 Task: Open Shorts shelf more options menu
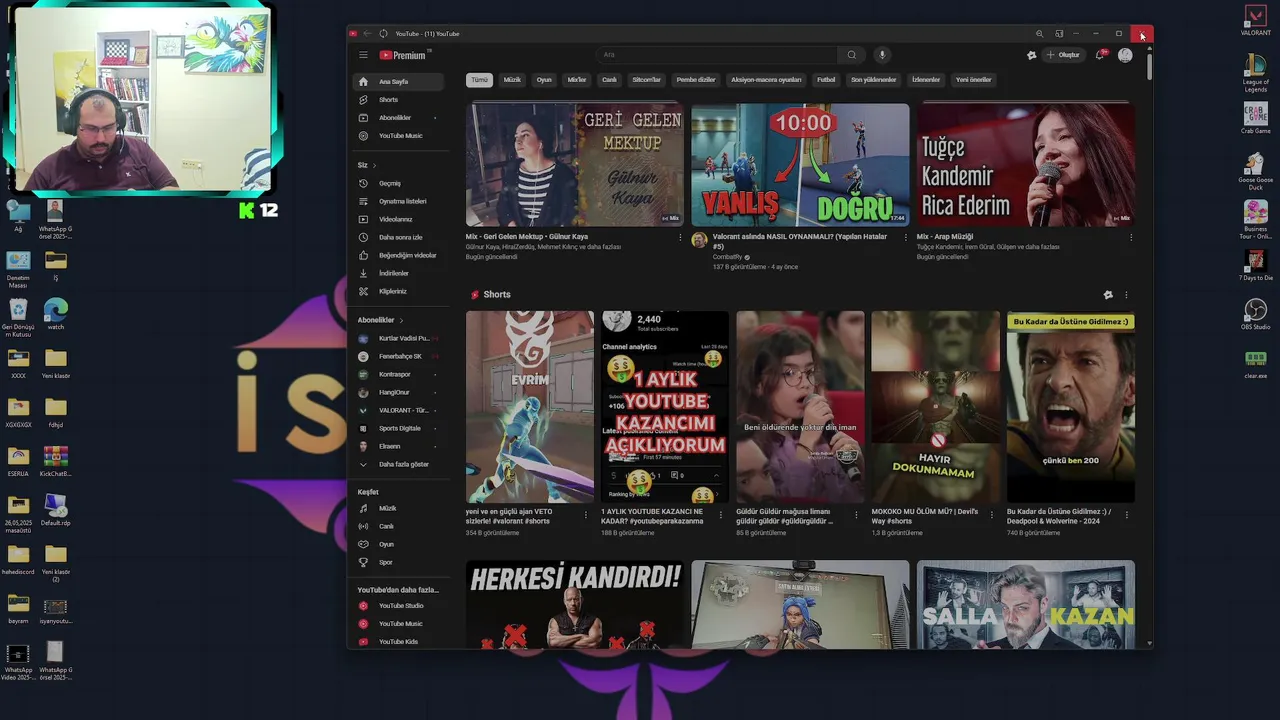(1126, 295)
